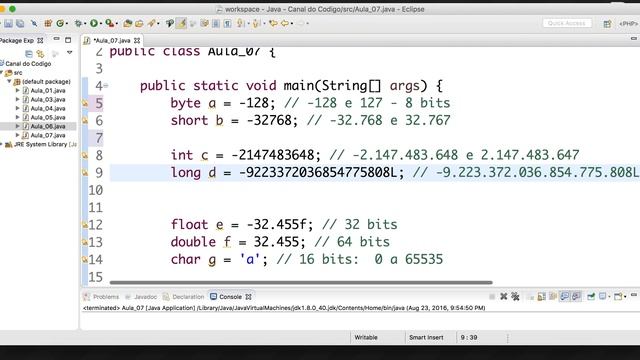Maximize the Package Explorer panel
The width and height of the screenshot is (640, 360).
pyautogui.click(x=68, y=40)
